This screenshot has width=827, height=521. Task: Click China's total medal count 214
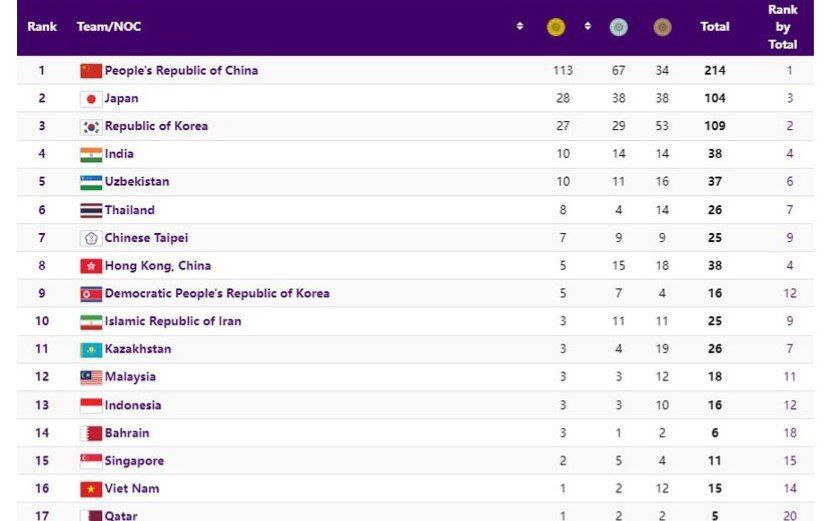714,71
